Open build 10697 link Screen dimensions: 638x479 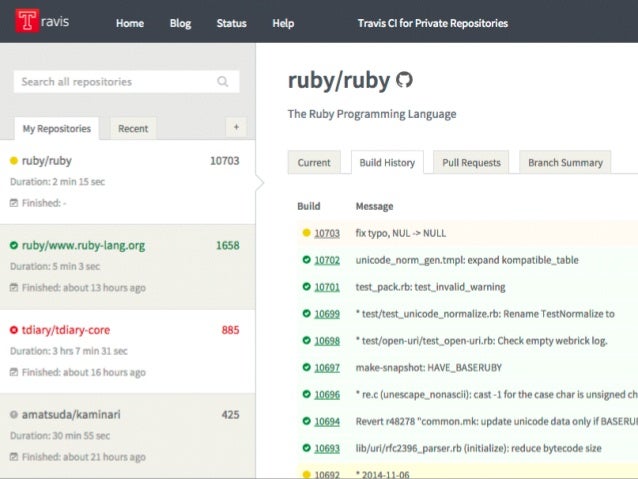pos(327,367)
